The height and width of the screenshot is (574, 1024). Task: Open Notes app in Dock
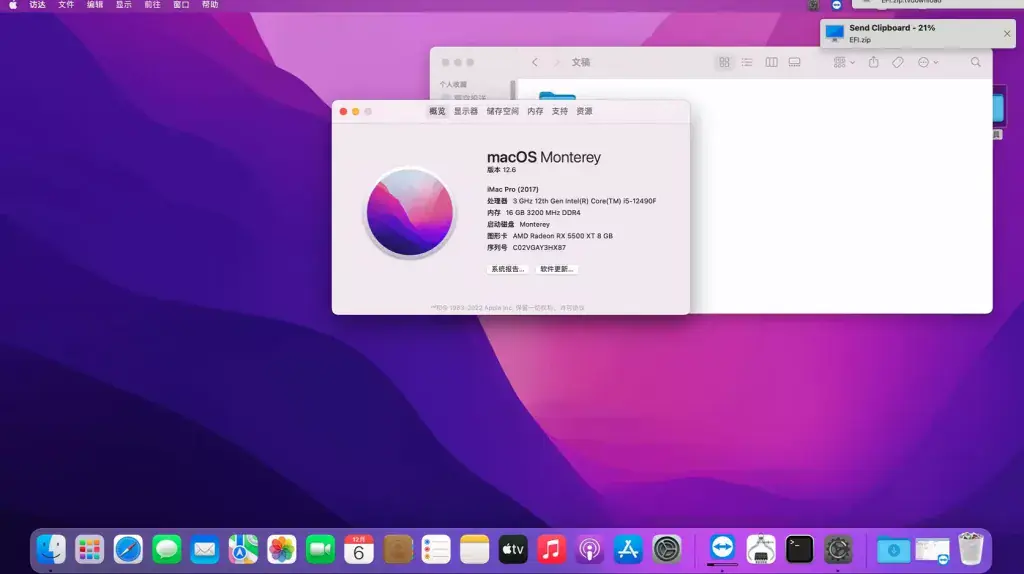click(x=475, y=549)
